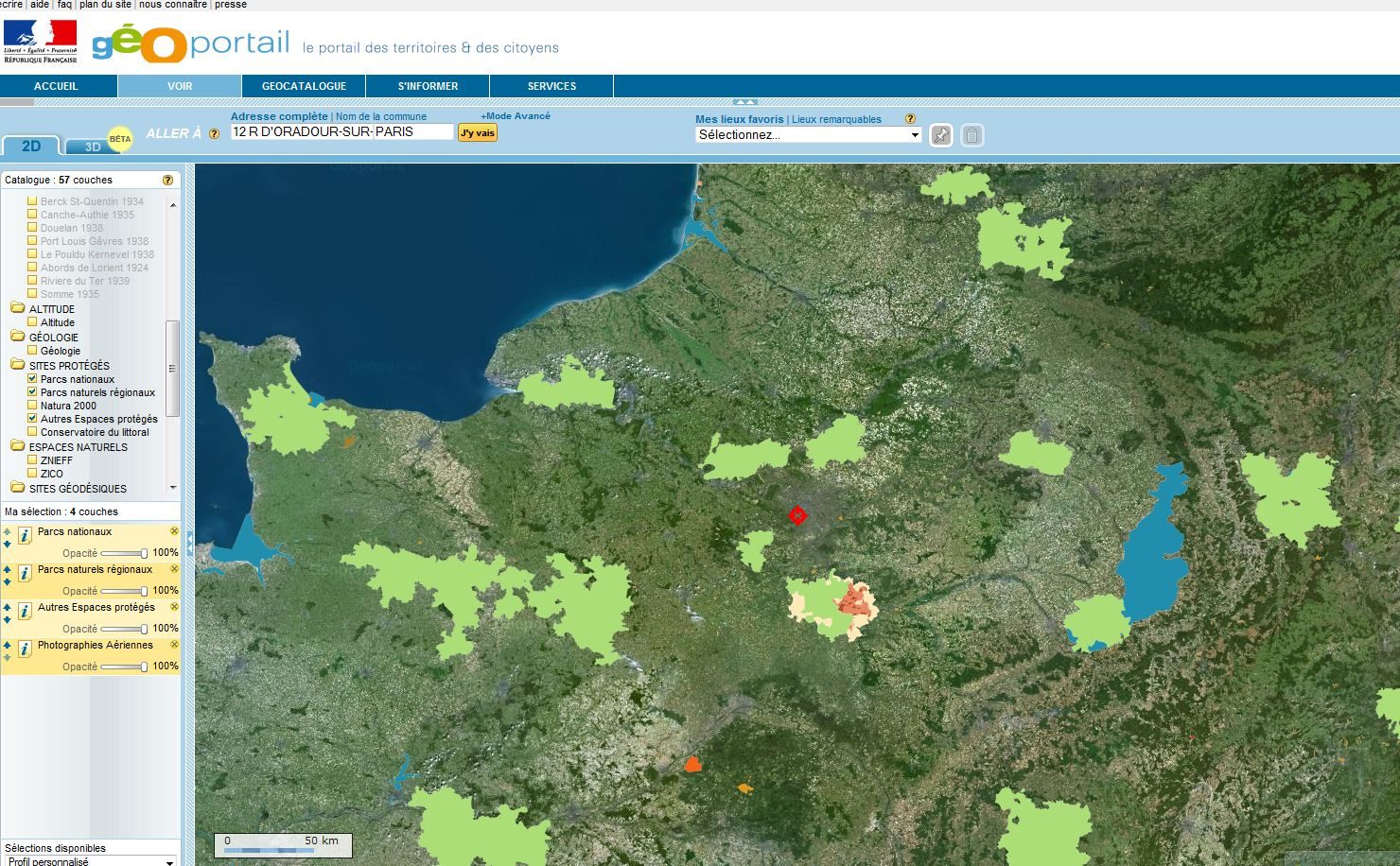Adjust Photographies Aériennes opacity slider

(x=143, y=667)
